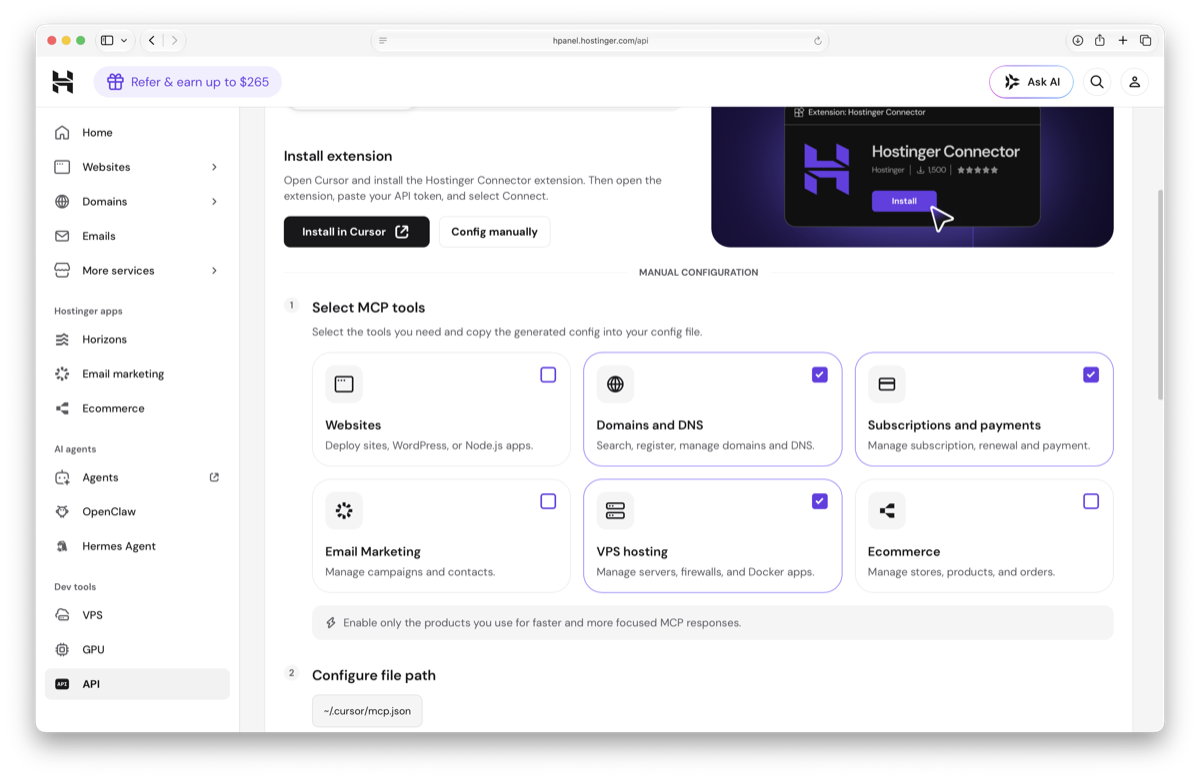The width and height of the screenshot is (1200, 779).
Task: Click the Hermes Agent icon
Action: [62, 546]
